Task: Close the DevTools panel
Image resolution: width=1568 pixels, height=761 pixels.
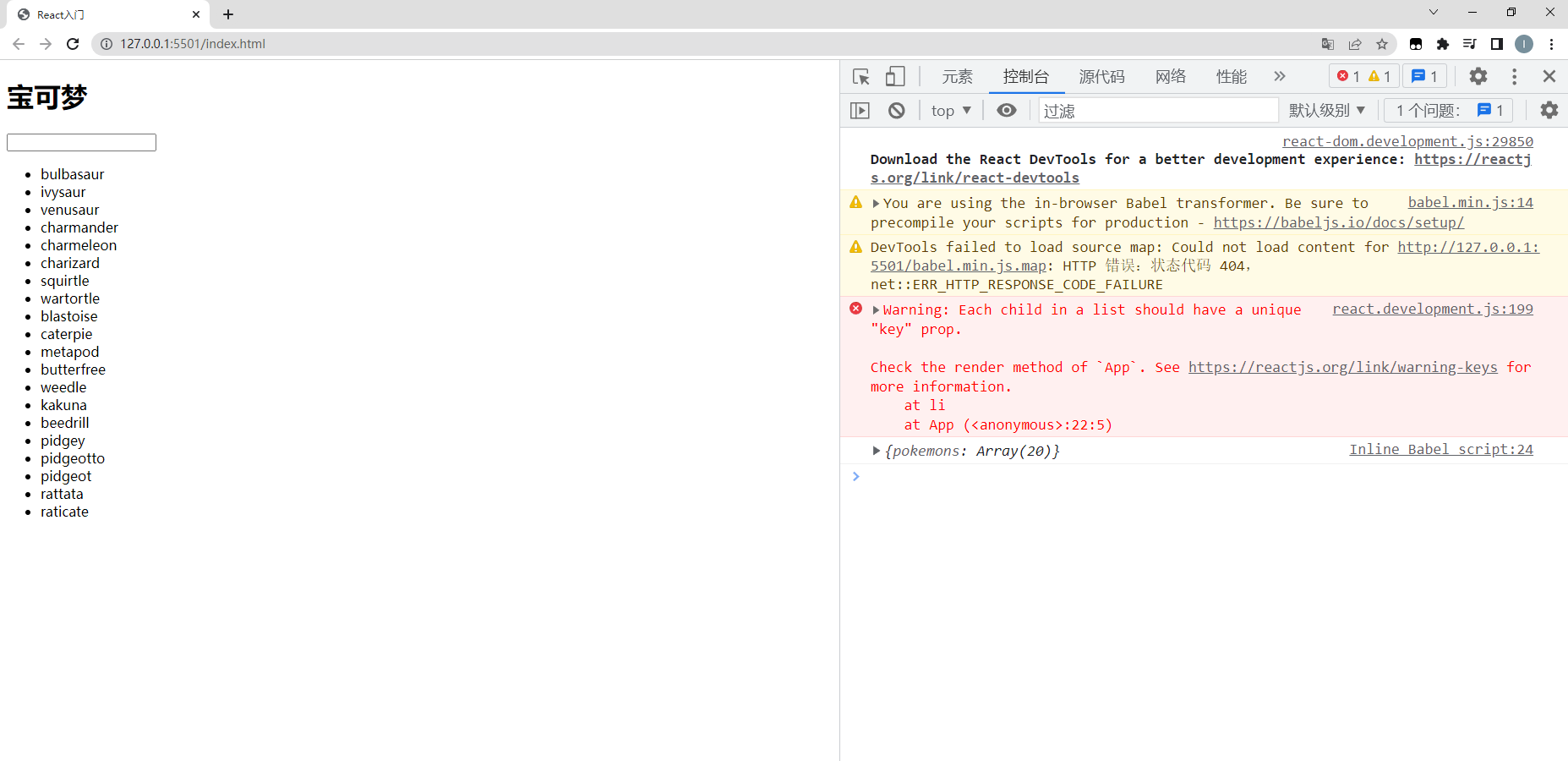Action: pyautogui.click(x=1549, y=76)
